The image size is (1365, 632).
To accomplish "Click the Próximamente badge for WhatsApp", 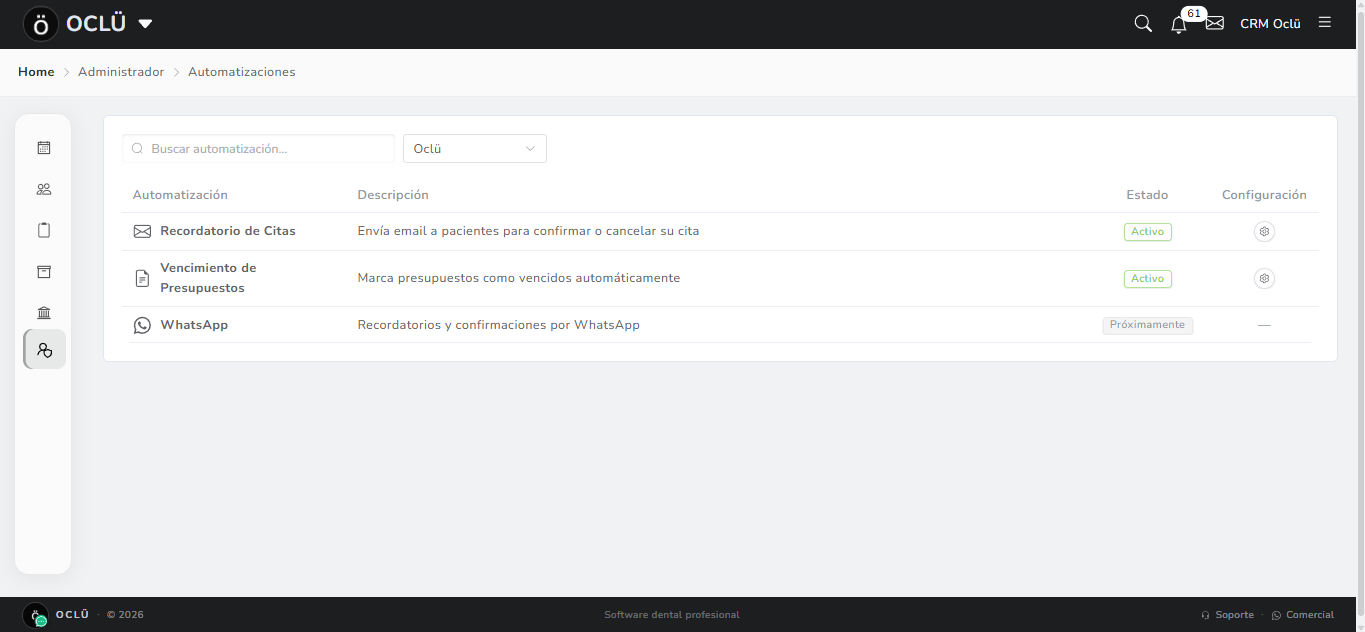I will click(x=1147, y=325).
